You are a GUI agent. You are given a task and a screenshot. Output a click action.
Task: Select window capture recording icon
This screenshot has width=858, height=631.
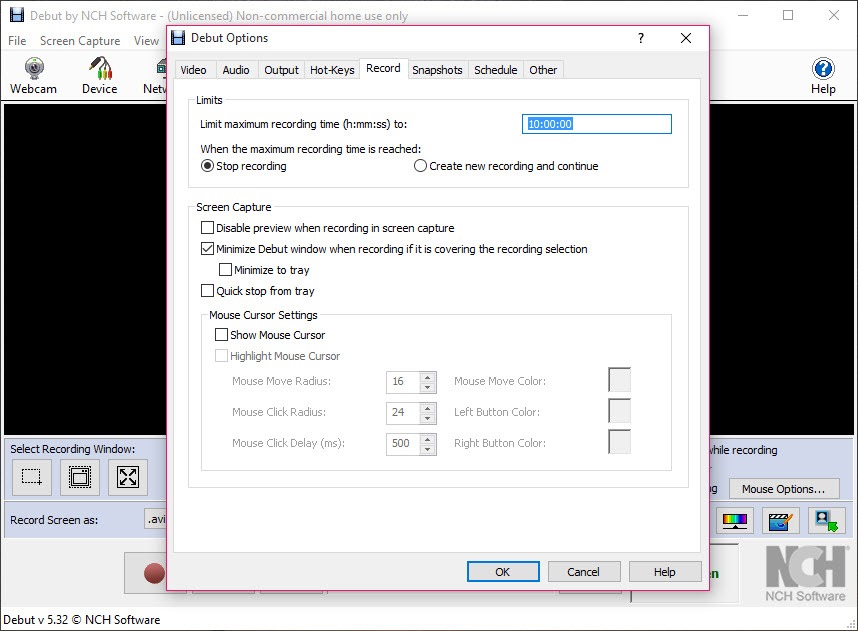coord(80,477)
